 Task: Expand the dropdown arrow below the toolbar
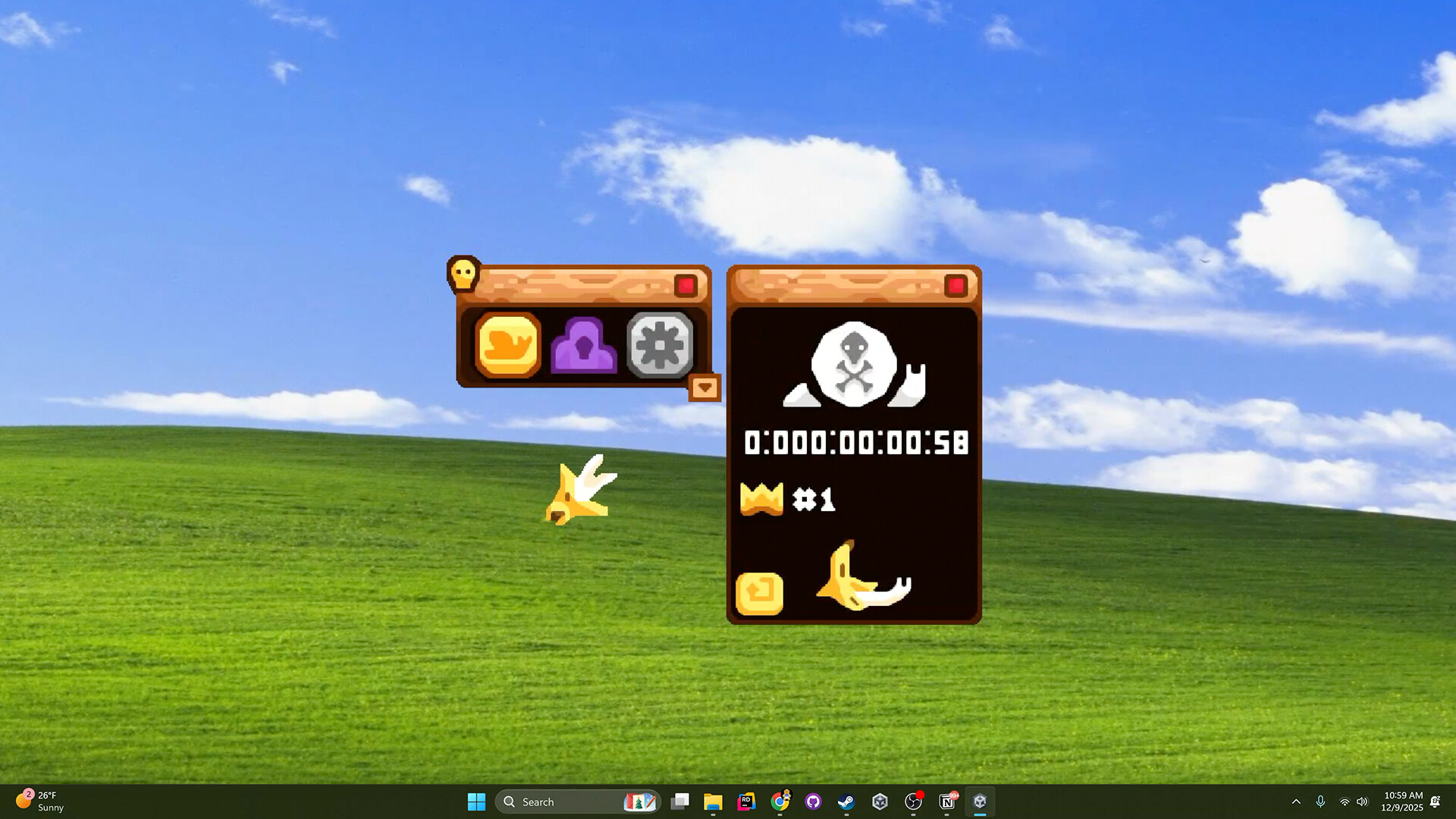click(706, 387)
